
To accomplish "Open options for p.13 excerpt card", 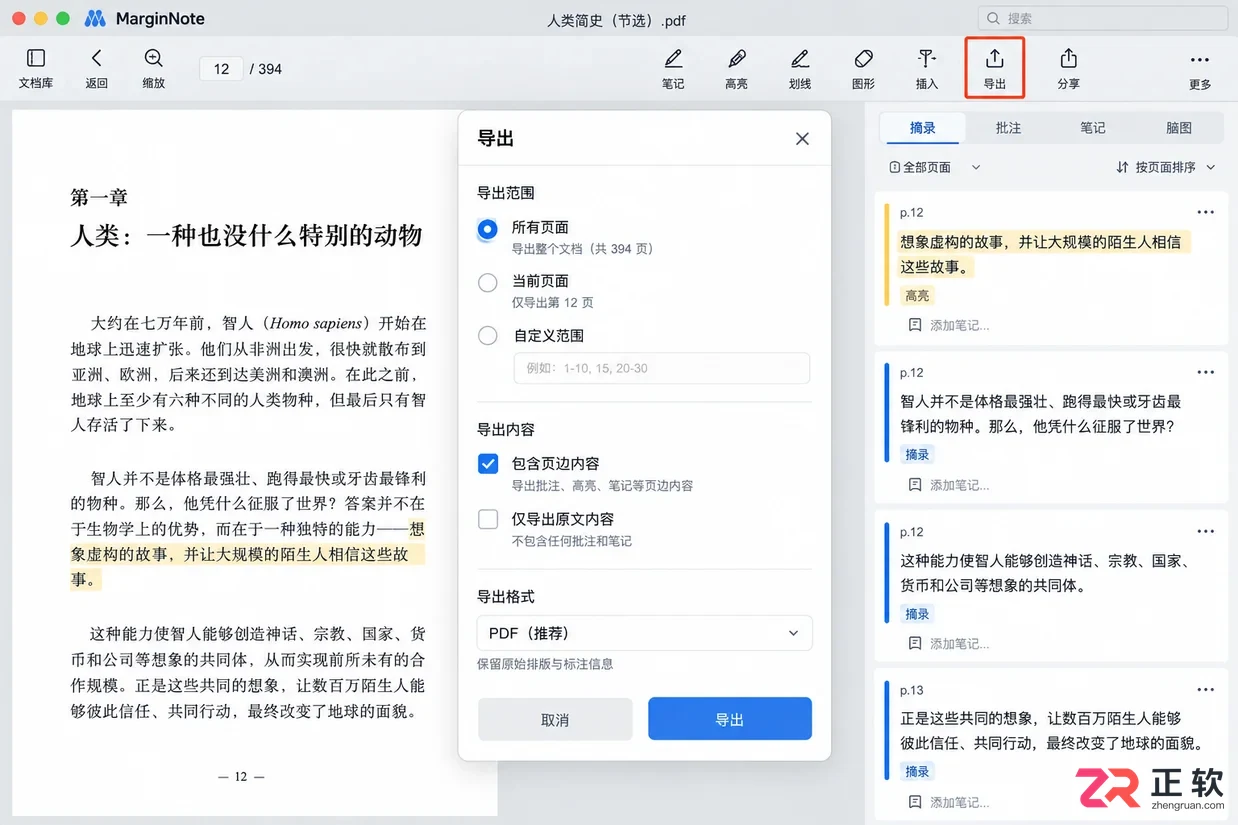I will [1205, 689].
